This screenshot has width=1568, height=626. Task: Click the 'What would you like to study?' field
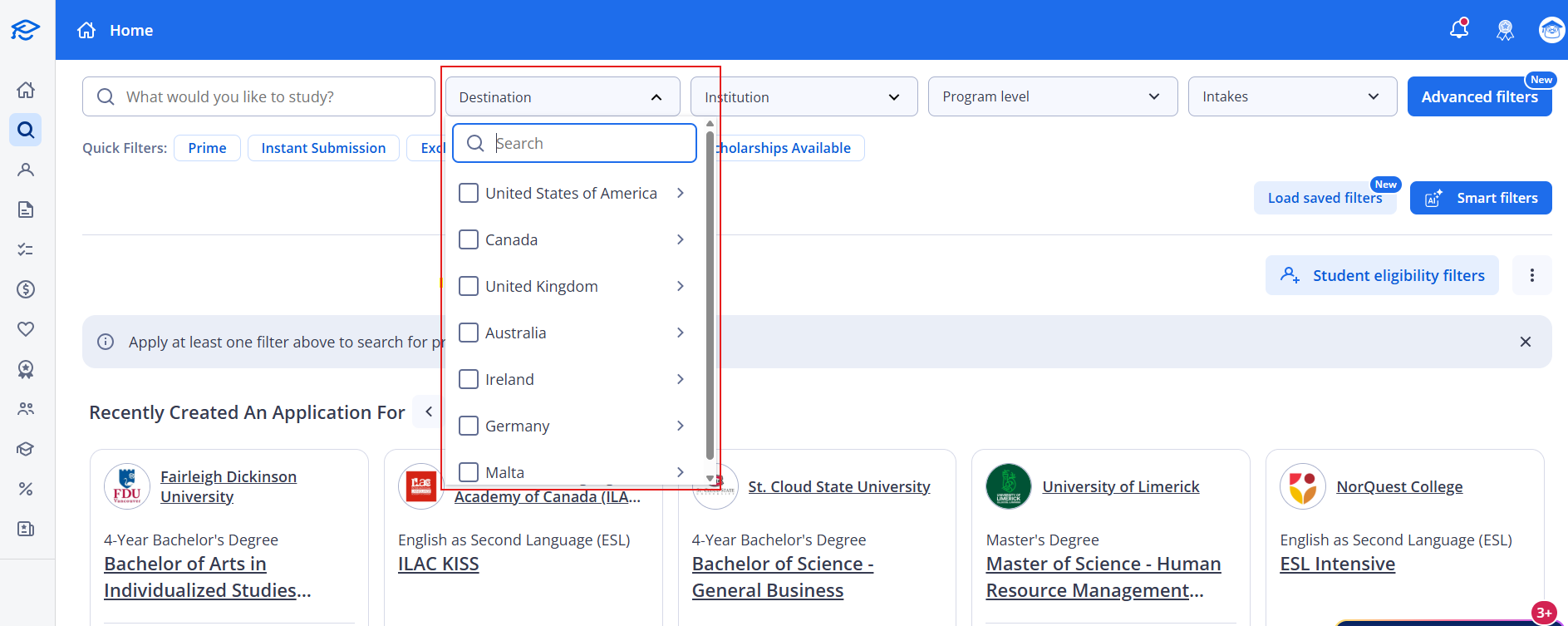(x=258, y=96)
